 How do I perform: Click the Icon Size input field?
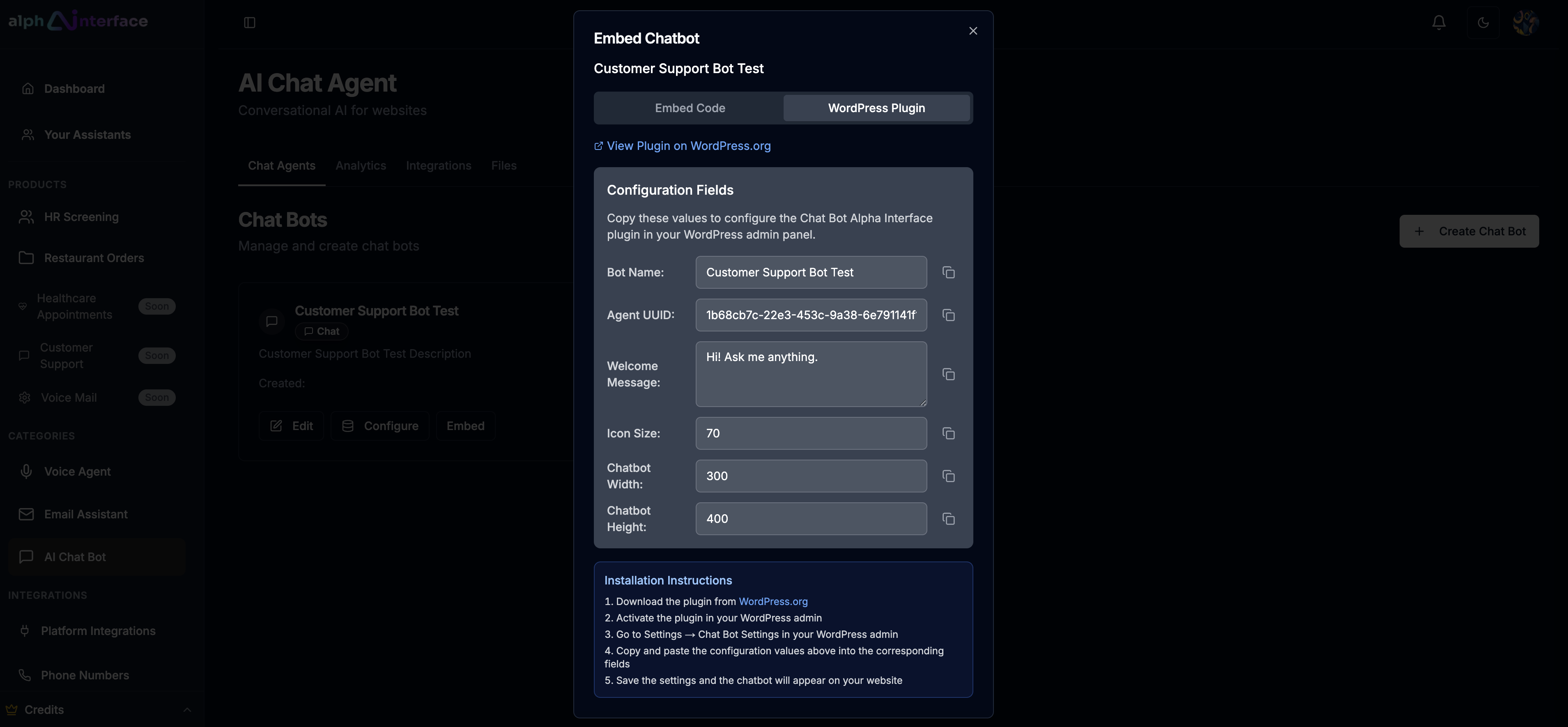coord(810,433)
